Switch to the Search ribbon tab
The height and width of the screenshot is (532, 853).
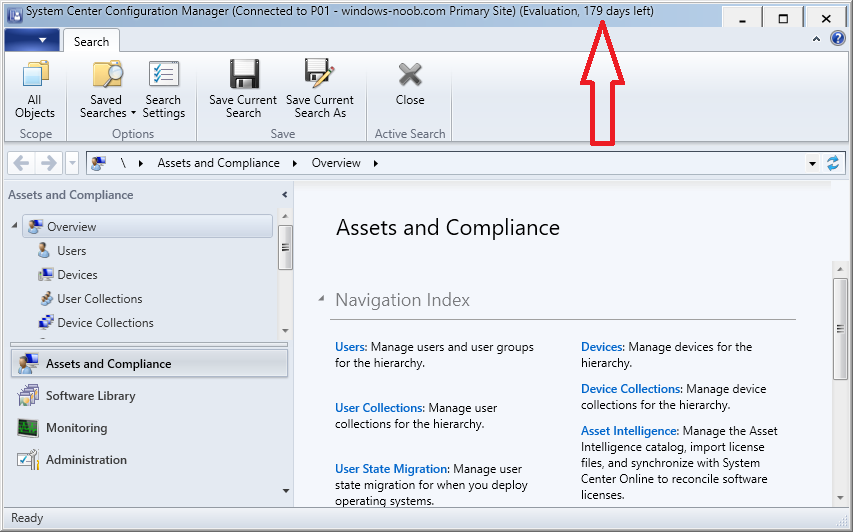coord(91,41)
